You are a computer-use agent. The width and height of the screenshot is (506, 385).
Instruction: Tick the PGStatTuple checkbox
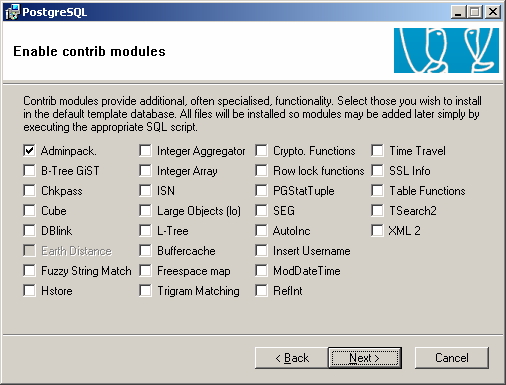pyautogui.click(x=261, y=191)
